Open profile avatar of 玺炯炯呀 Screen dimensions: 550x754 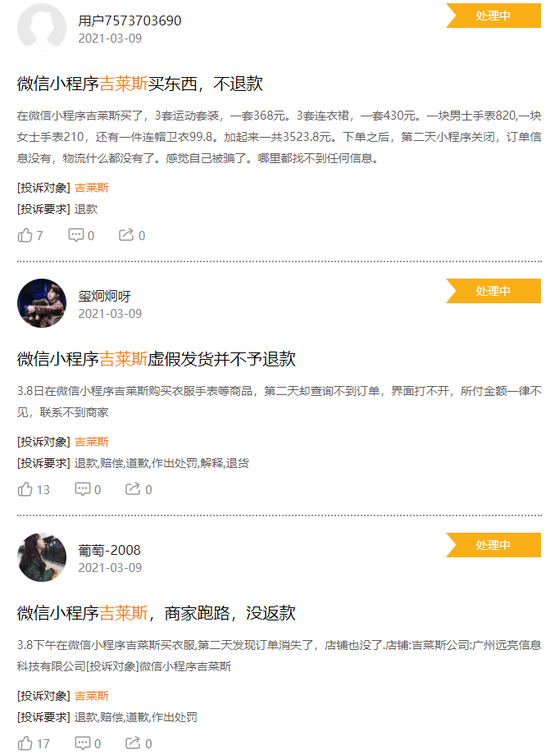(x=42, y=303)
